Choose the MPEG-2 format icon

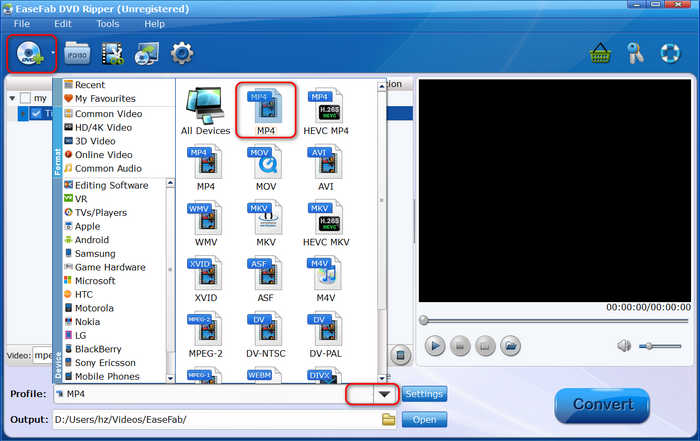pyautogui.click(x=205, y=335)
